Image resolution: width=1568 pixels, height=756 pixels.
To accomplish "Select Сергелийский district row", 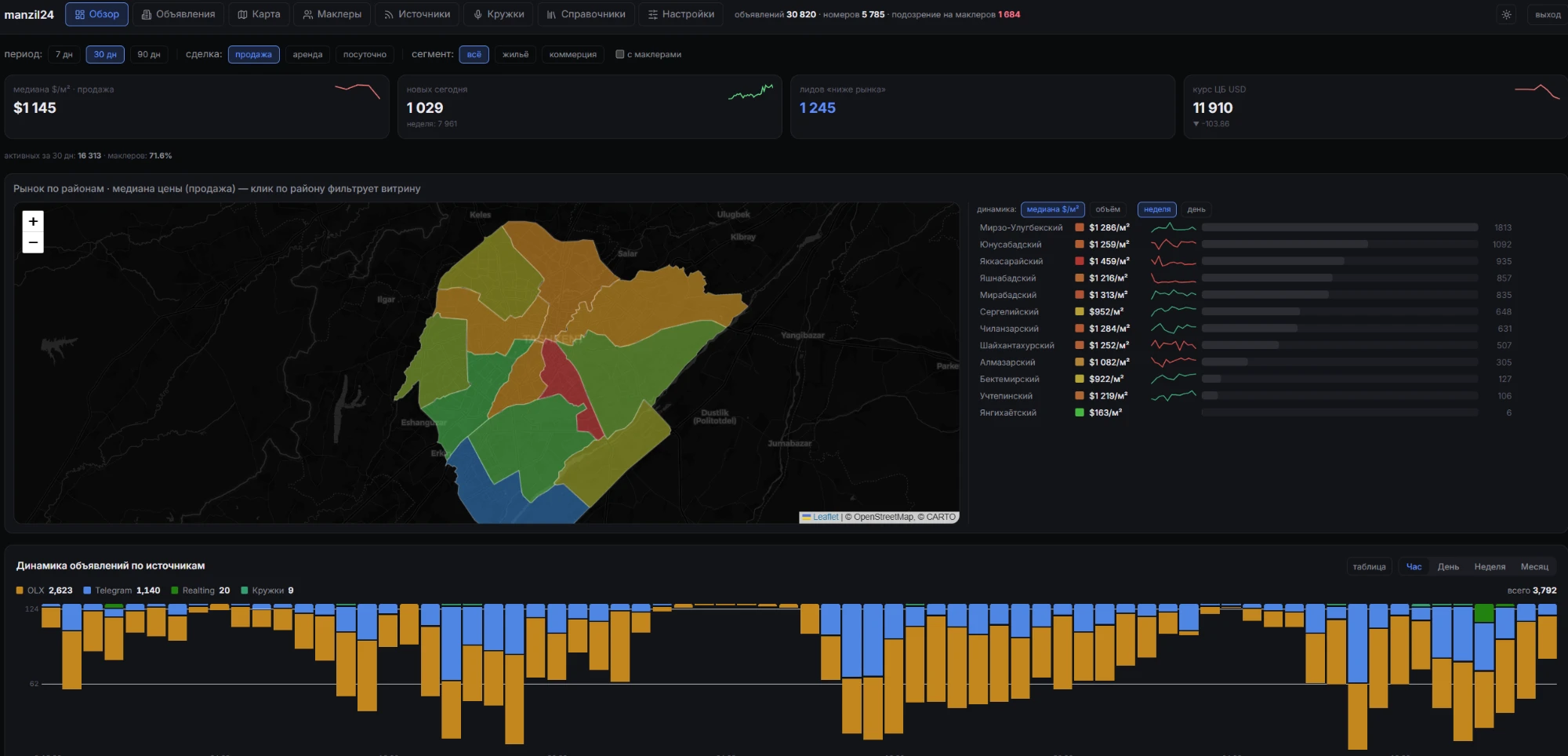I will pyautogui.click(x=1245, y=311).
